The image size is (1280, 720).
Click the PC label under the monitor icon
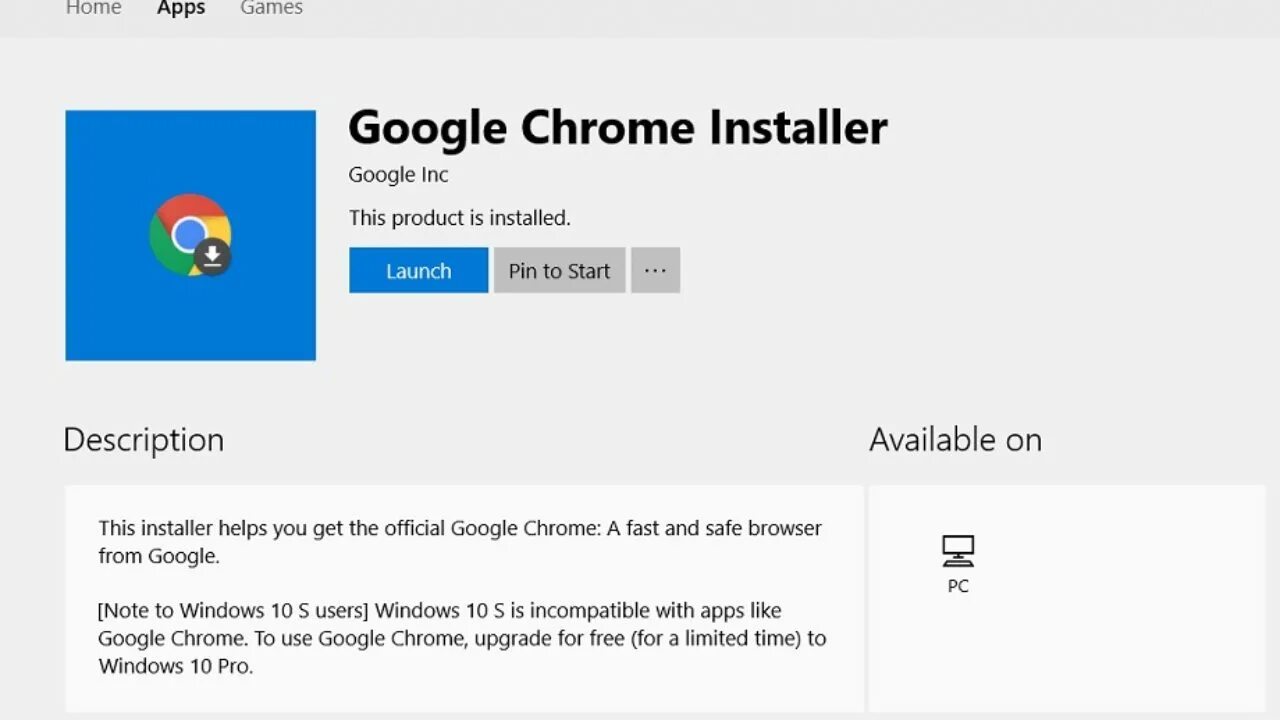pyautogui.click(x=957, y=586)
